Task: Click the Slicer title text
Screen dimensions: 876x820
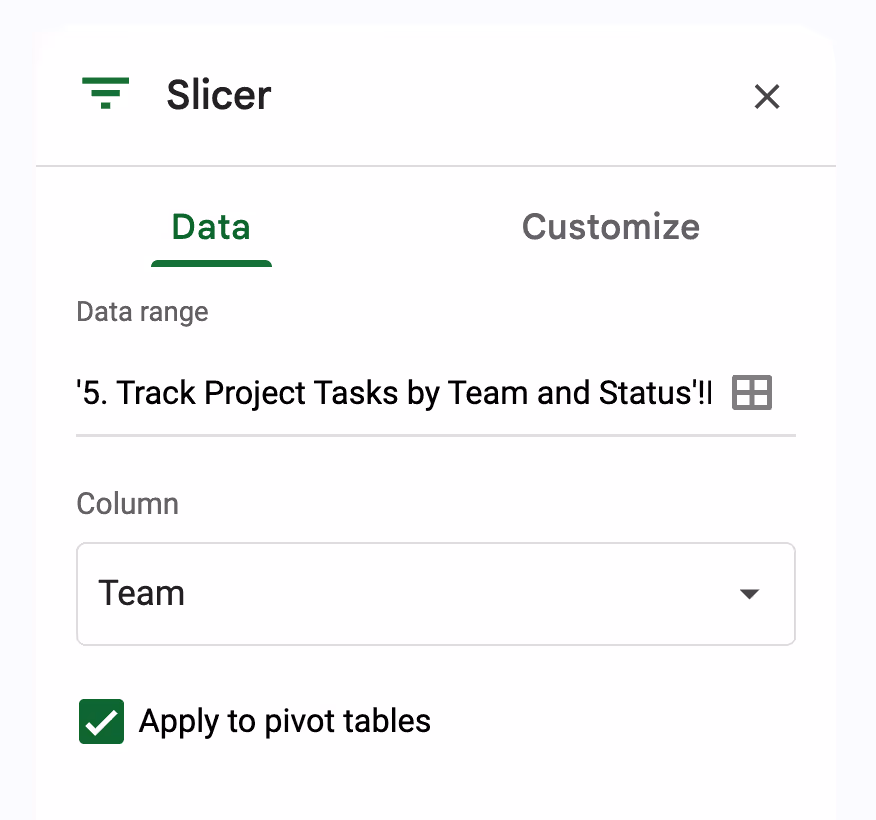Action: (218, 95)
